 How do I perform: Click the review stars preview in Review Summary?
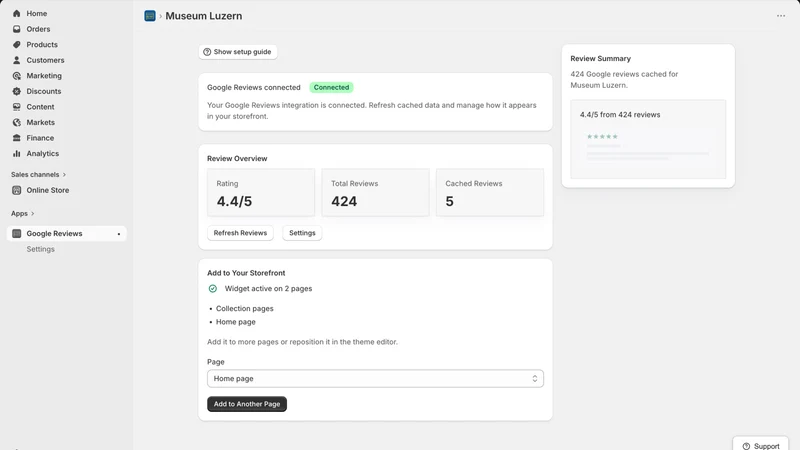click(602, 137)
